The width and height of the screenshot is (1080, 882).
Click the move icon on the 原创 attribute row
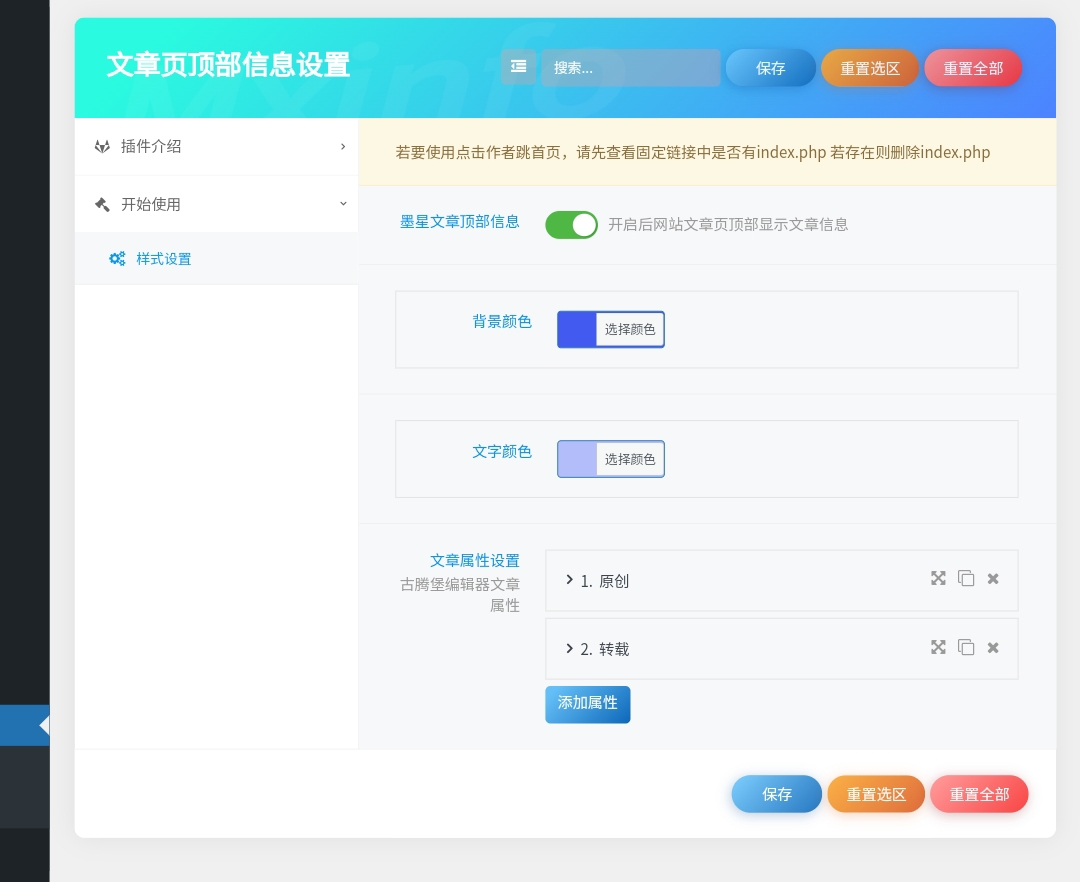938,578
